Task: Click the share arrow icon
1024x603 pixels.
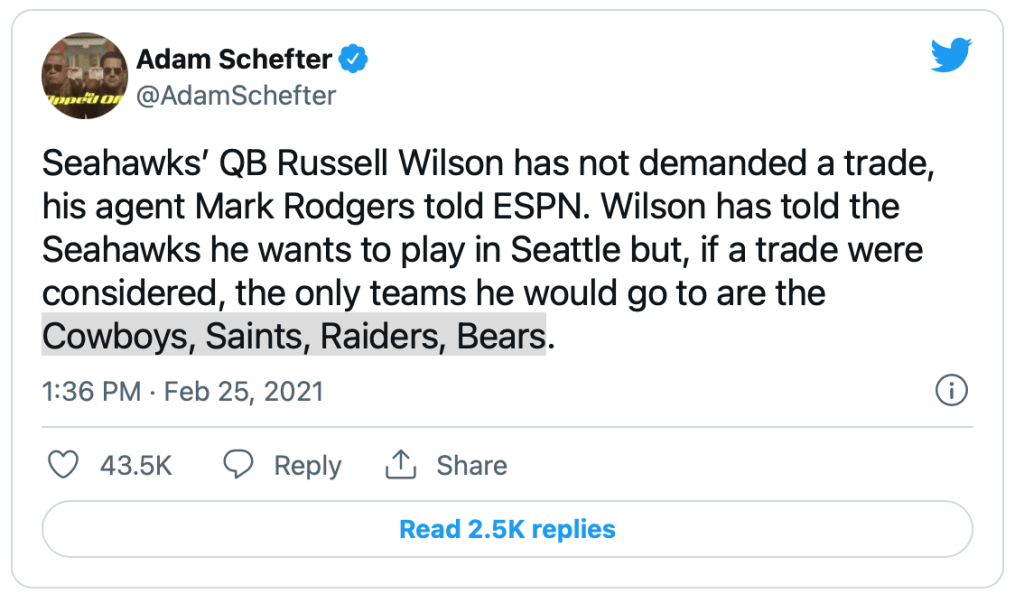Action: click(400, 465)
